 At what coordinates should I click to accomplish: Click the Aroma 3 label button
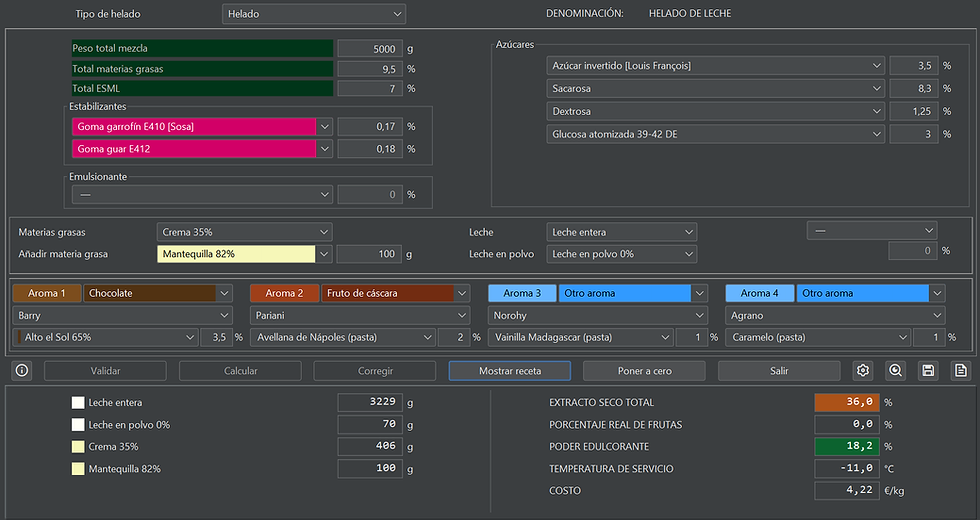click(522, 293)
